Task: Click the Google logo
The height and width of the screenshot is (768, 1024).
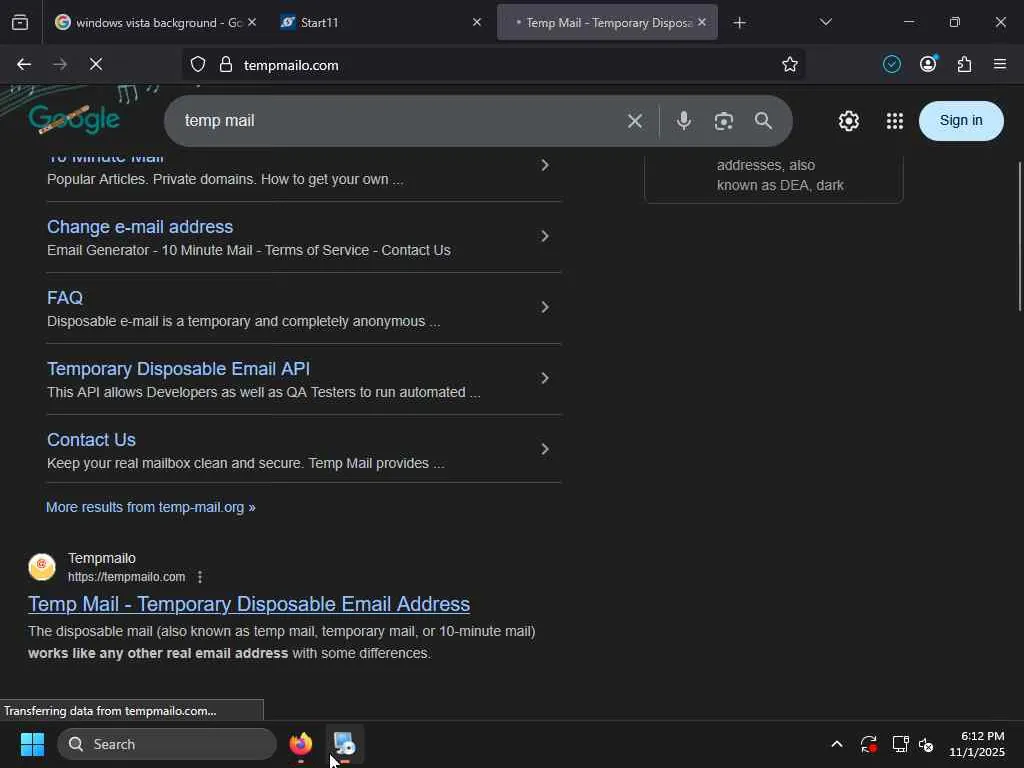Action: pyautogui.click(x=74, y=118)
